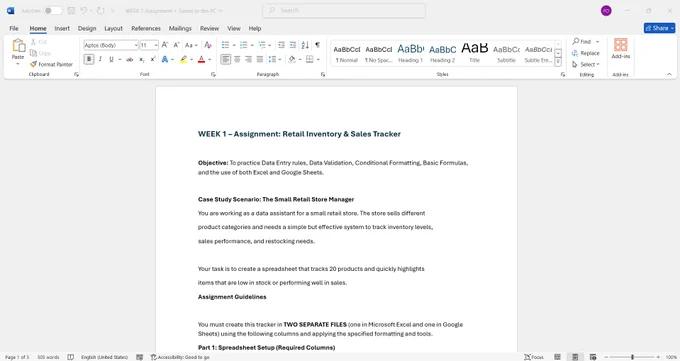Click the line spacing icon

pyautogui.click(x=272, y=59)
